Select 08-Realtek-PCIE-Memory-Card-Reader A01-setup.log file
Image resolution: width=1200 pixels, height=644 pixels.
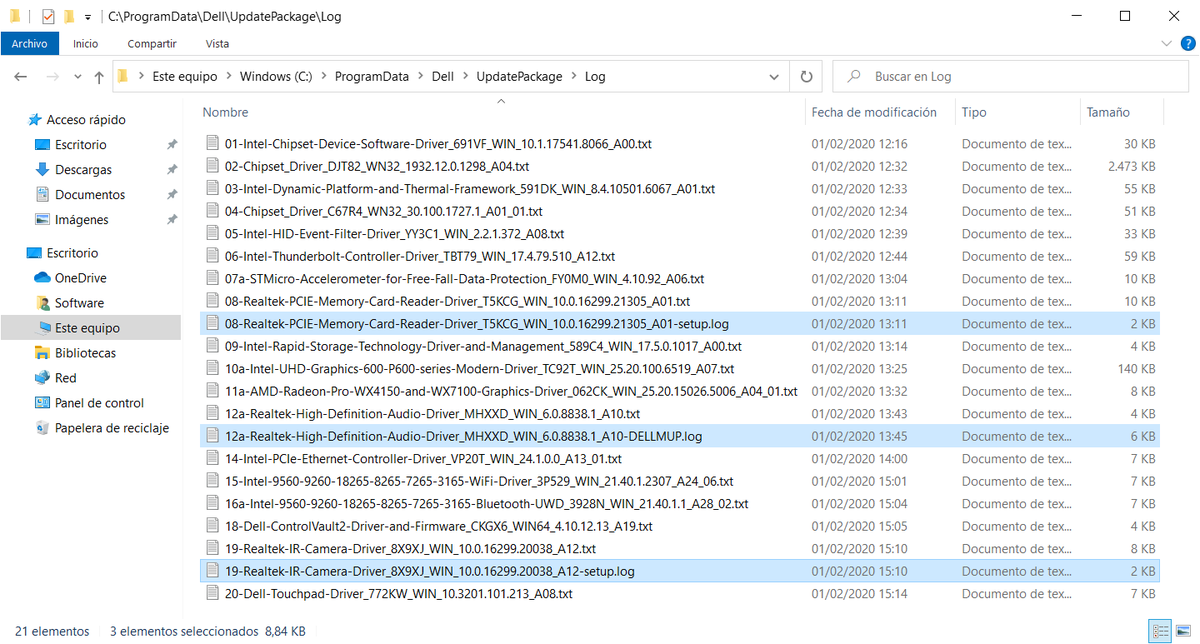[680, 324]
